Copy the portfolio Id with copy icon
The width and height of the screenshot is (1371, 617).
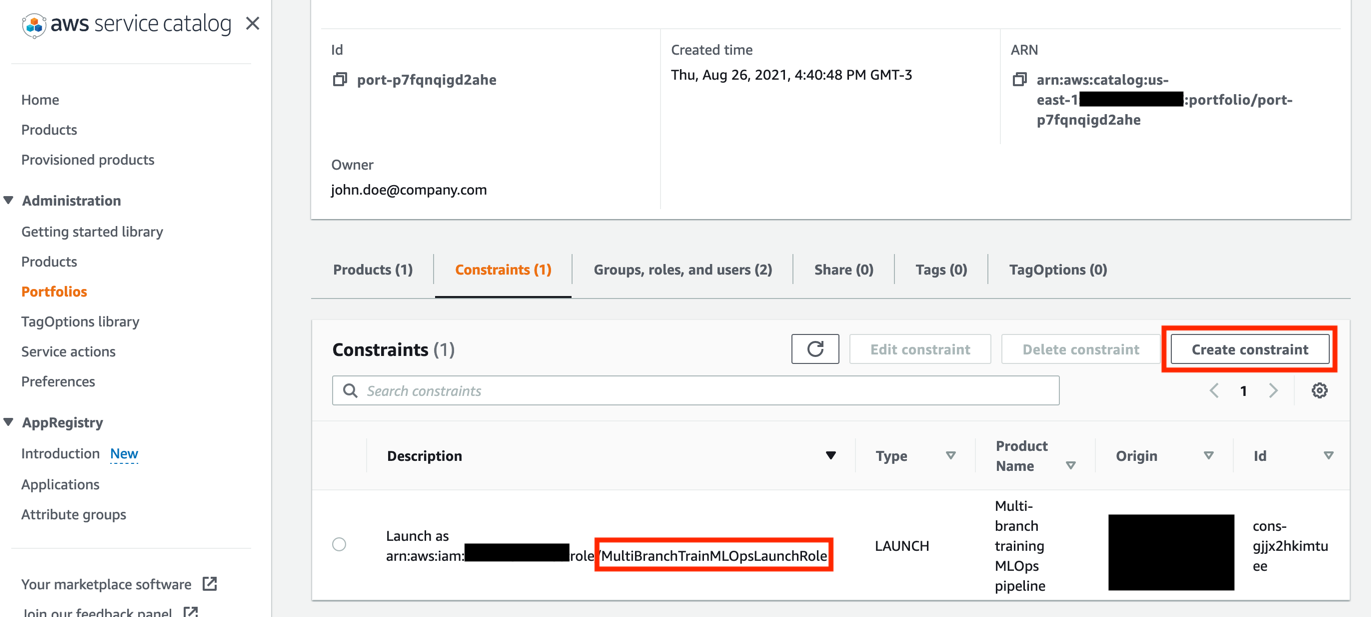340,79
